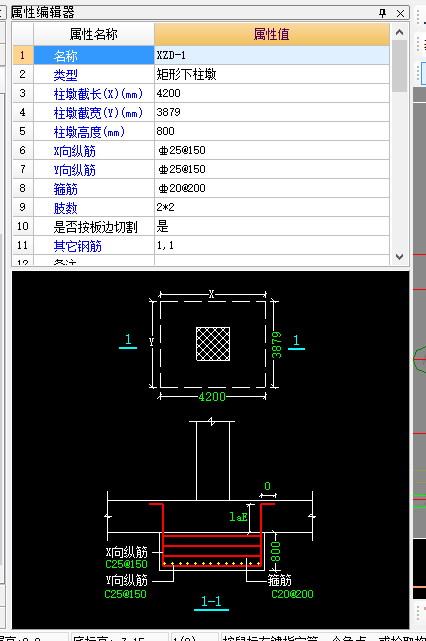
Task: Click the 1-1 section title
Action: coord(211,601)
